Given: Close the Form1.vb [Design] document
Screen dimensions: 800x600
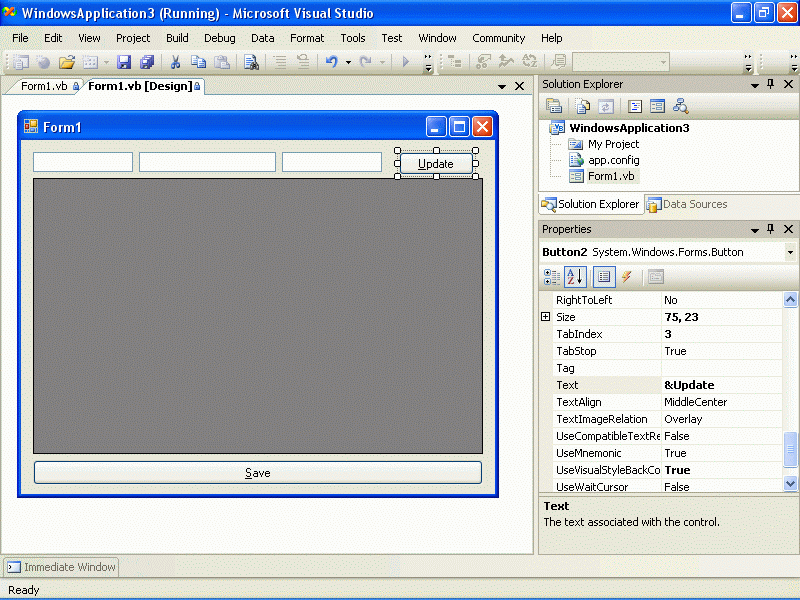Looking at the screenshot, I should [x=519, y=86].
